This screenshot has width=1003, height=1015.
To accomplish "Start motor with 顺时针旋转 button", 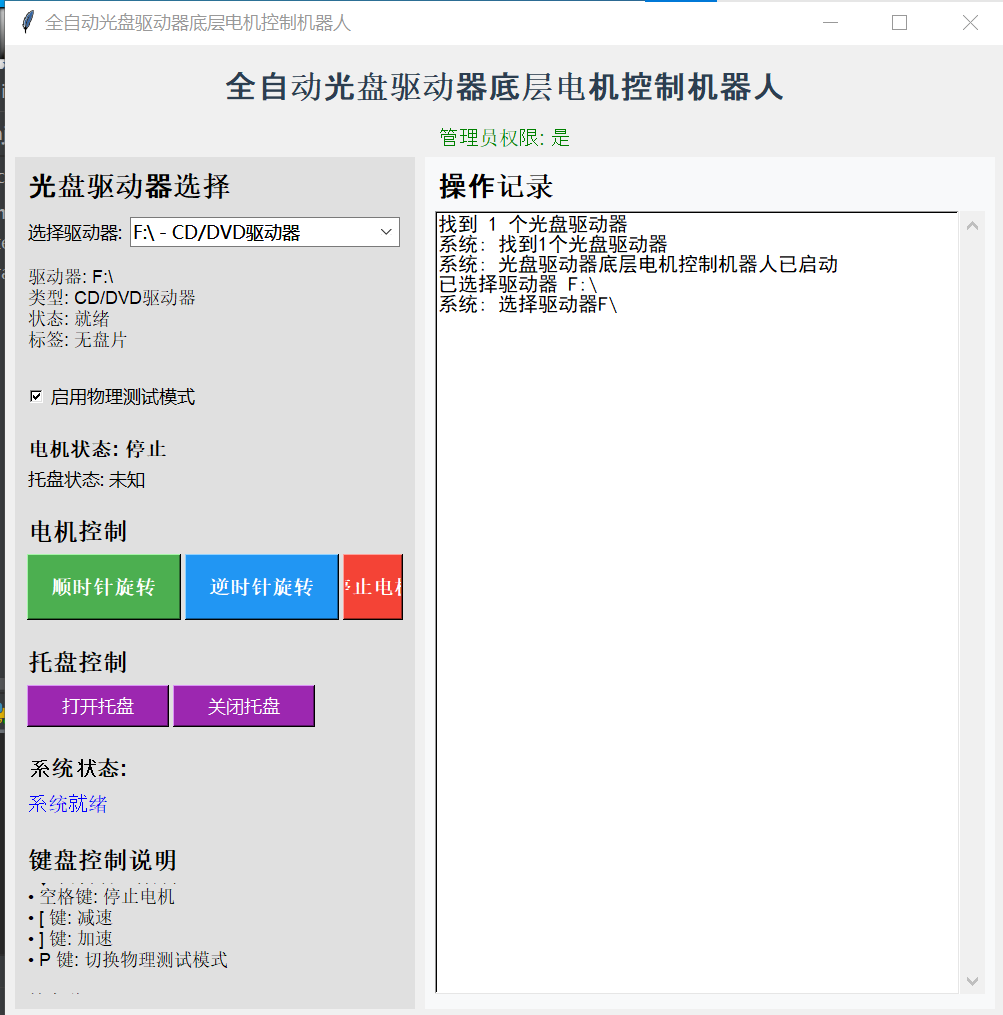I will coord(104,586).
